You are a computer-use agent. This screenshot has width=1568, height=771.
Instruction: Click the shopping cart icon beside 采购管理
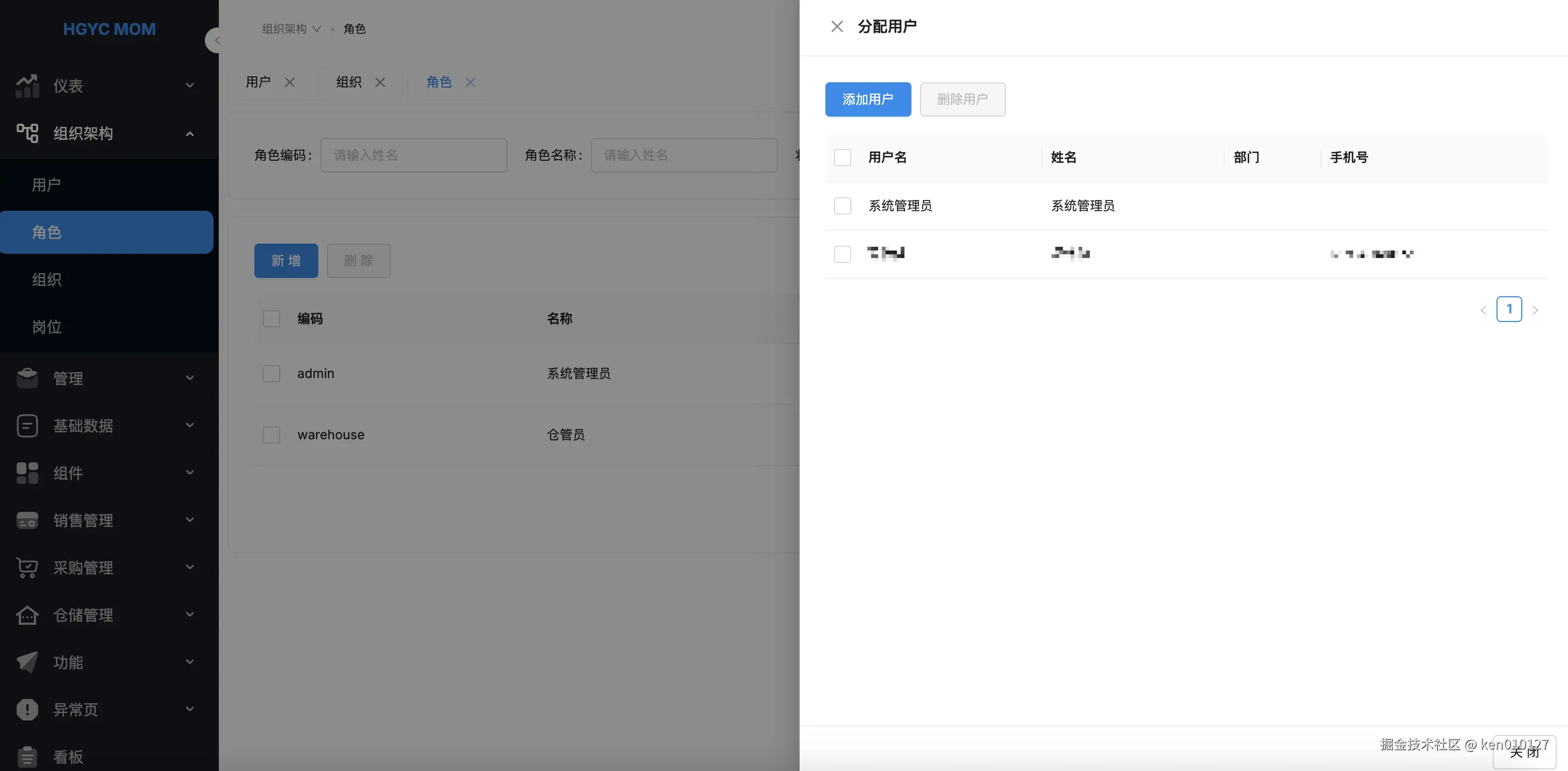coord(27,568)
